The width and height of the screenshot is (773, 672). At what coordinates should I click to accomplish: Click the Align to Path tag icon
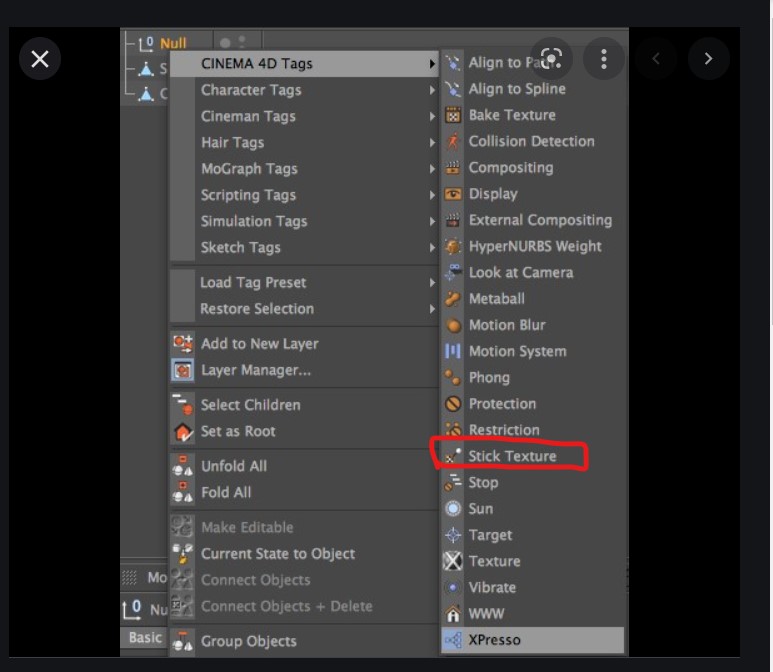(x=453, y=63)
